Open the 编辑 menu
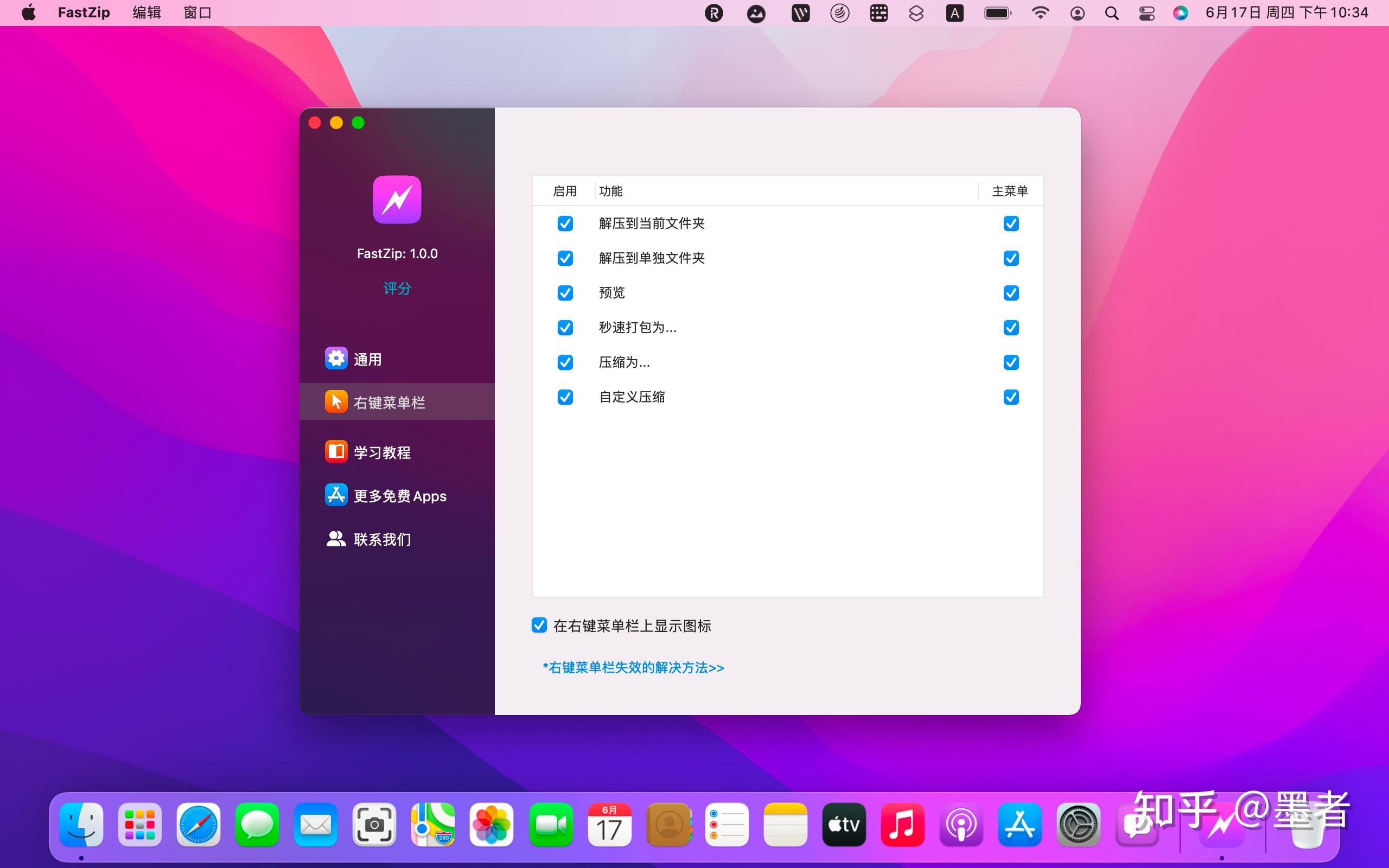 click(146, 12)
